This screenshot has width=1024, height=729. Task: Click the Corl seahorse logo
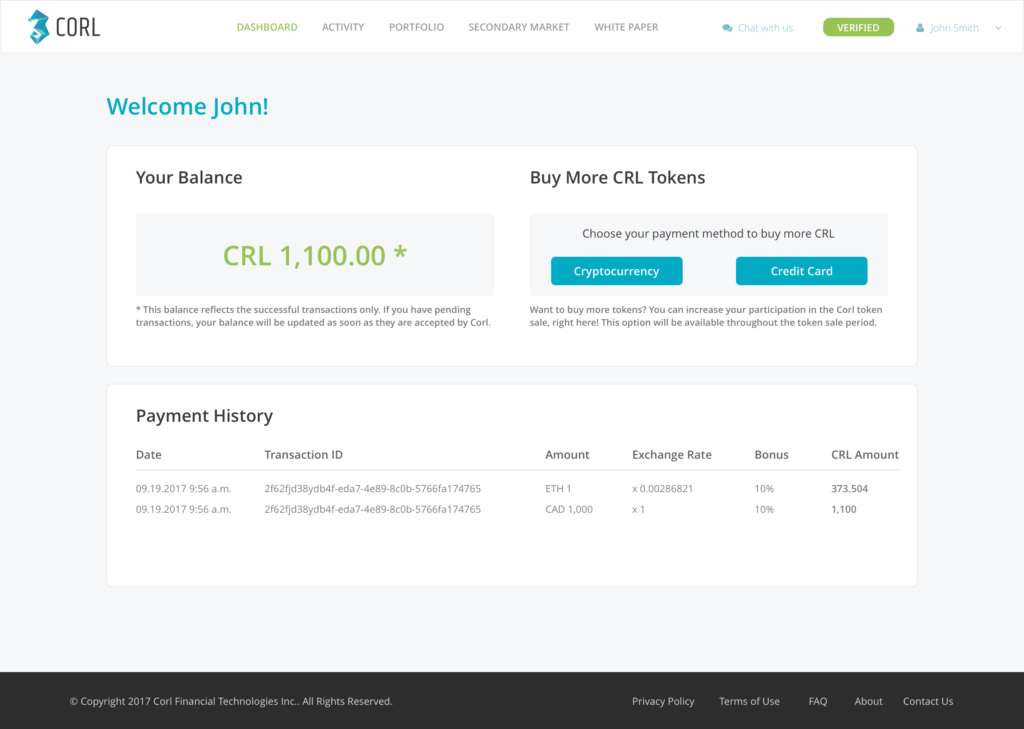coord(40,26)
